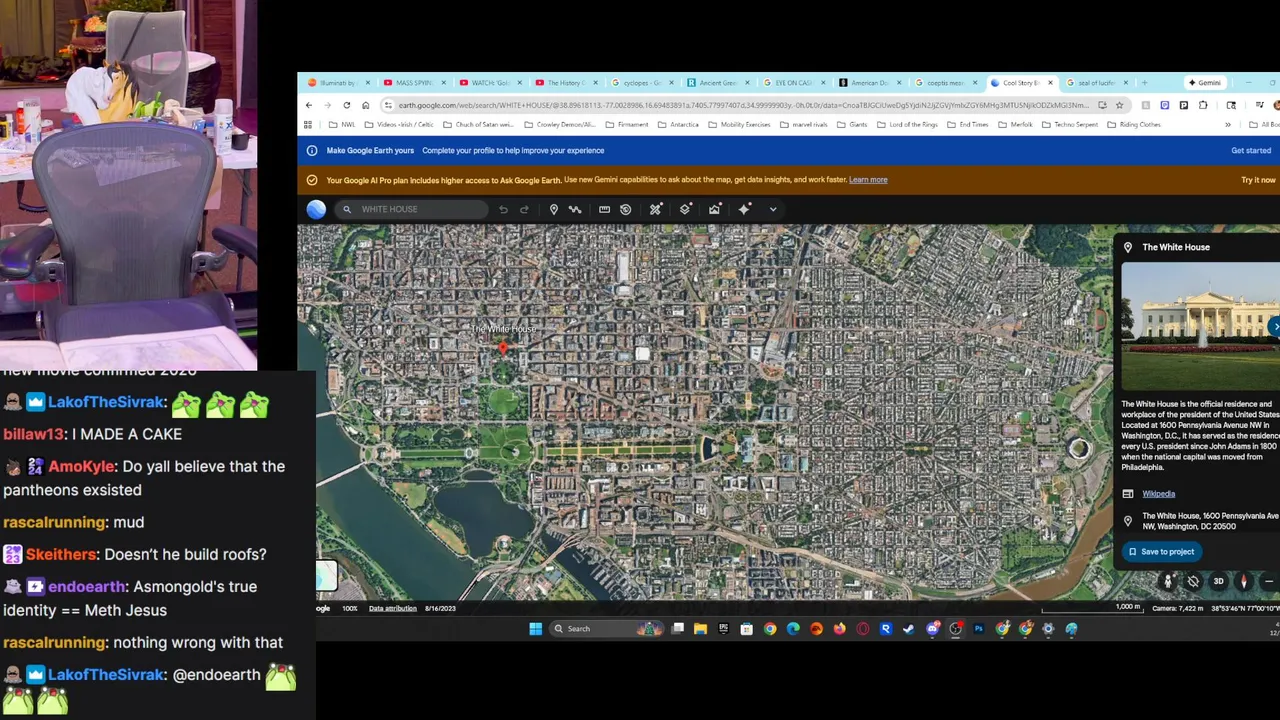Toggle the 3D view button

click(1218, 581)
